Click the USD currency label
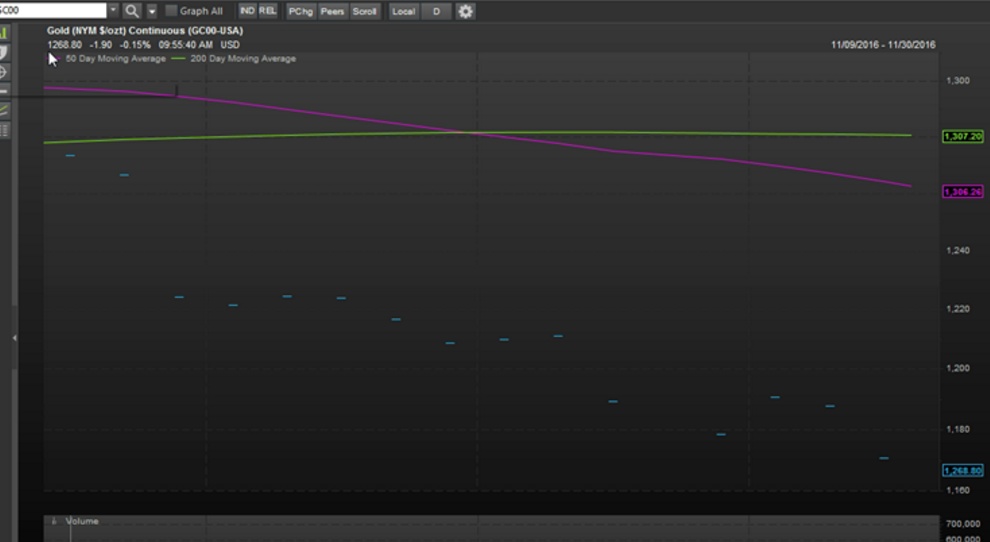990x542 pixels. pyautogui.click(x=230, y=45)
